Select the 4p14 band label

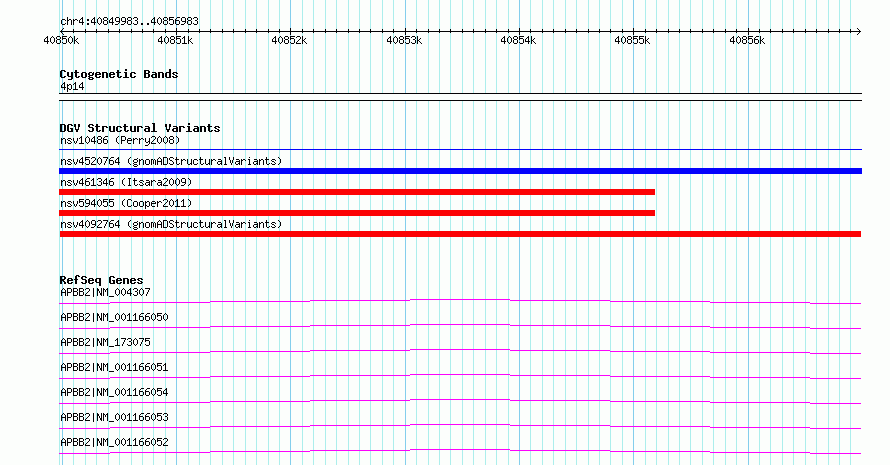point(72,86)
